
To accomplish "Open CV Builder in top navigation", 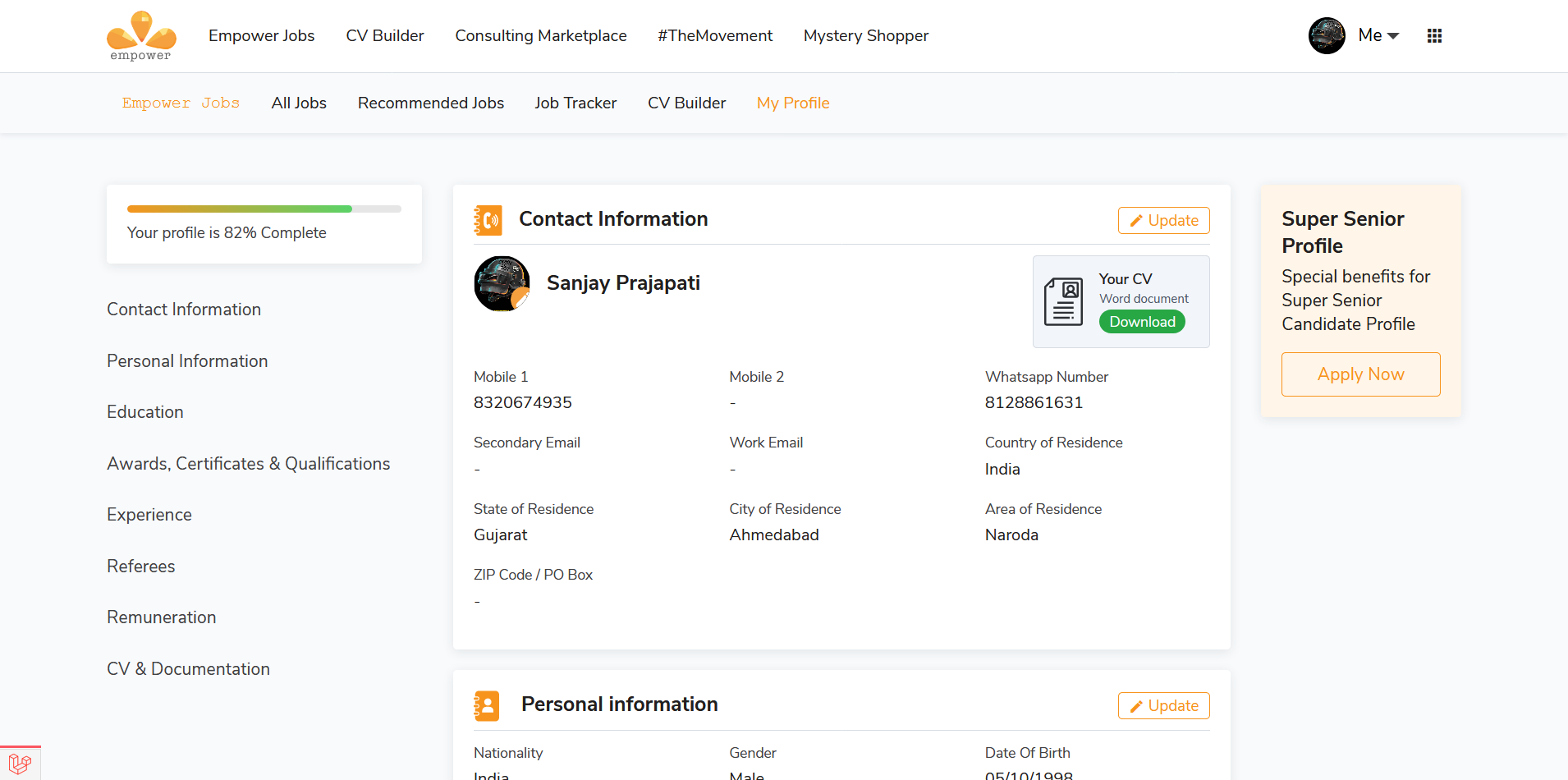I will pos(385,35).
